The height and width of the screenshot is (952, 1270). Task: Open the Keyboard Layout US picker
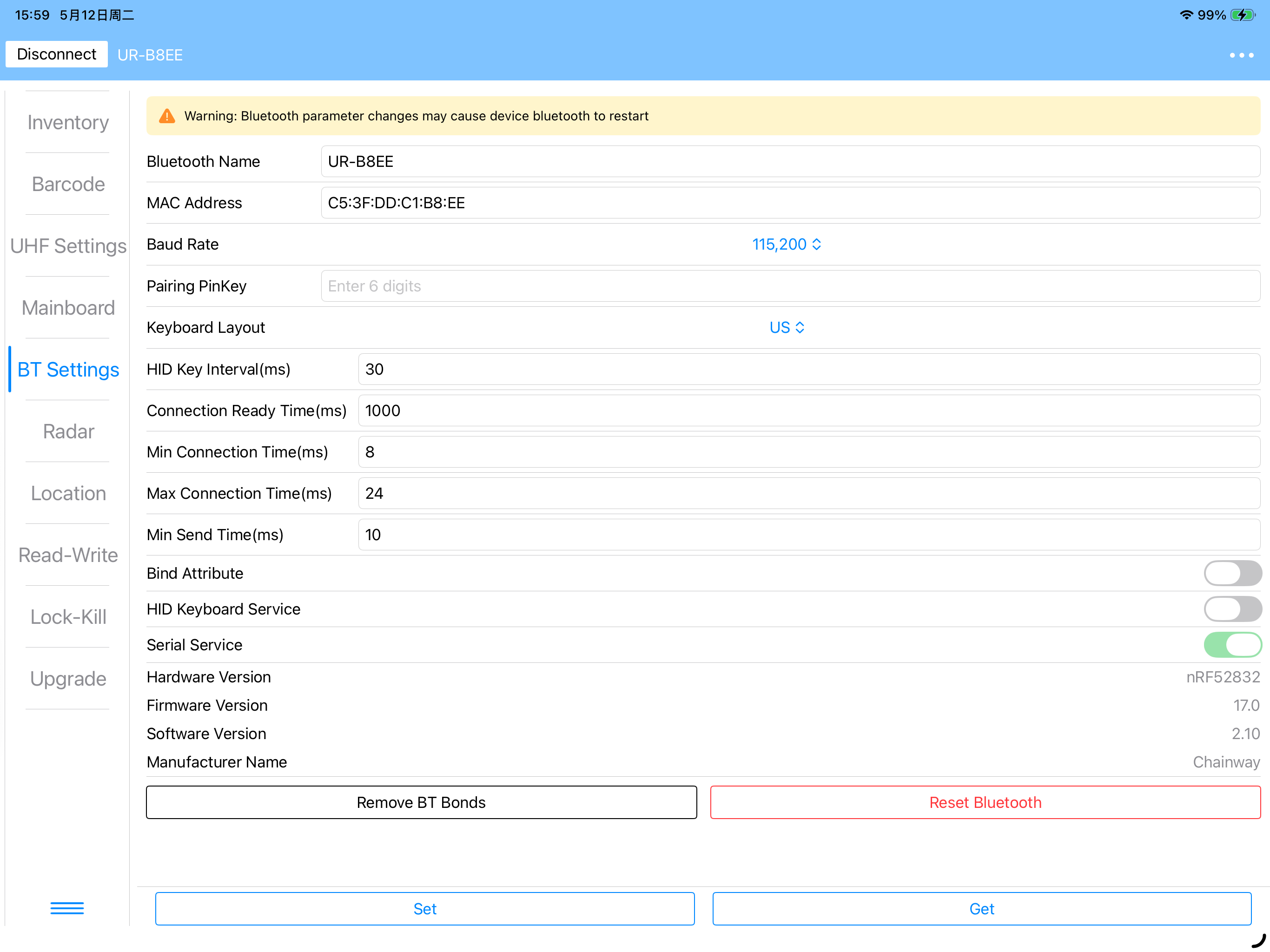[787, 327]
